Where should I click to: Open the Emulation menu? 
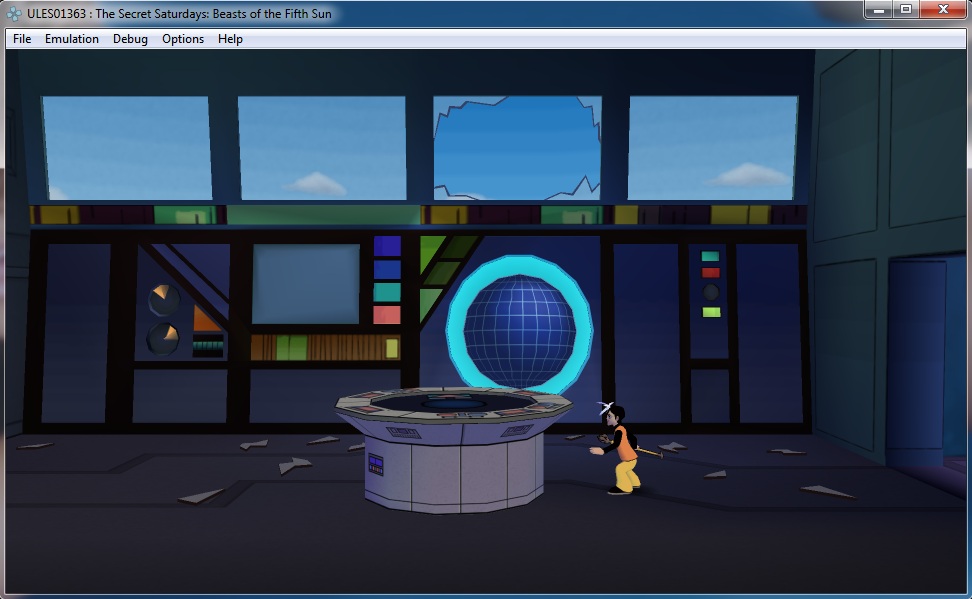pyautogui.click(x=72, y=39)
